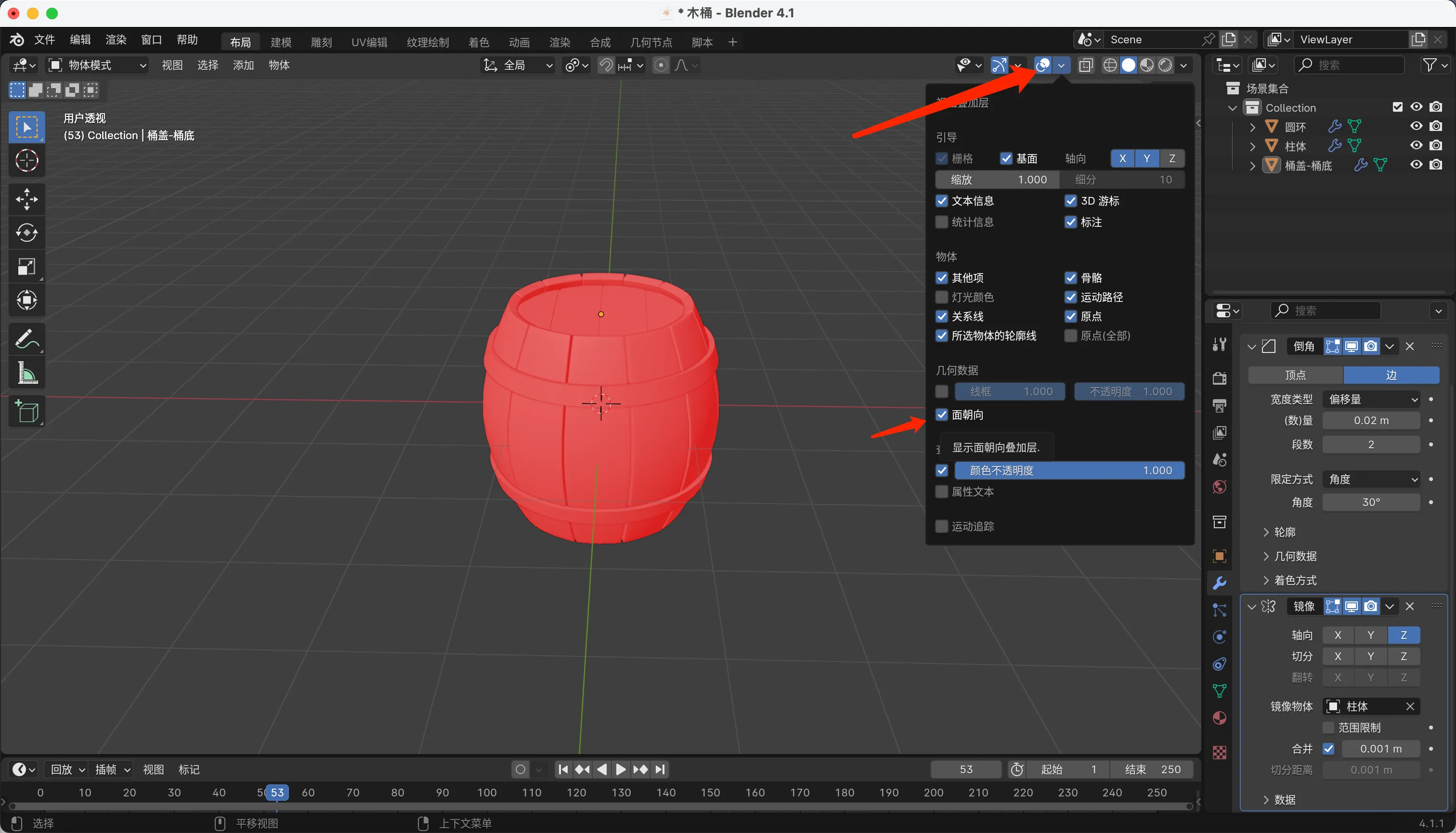Click the Add Cube tool icon
This screenshot has width=1456, height=833.
pos(26,411)
